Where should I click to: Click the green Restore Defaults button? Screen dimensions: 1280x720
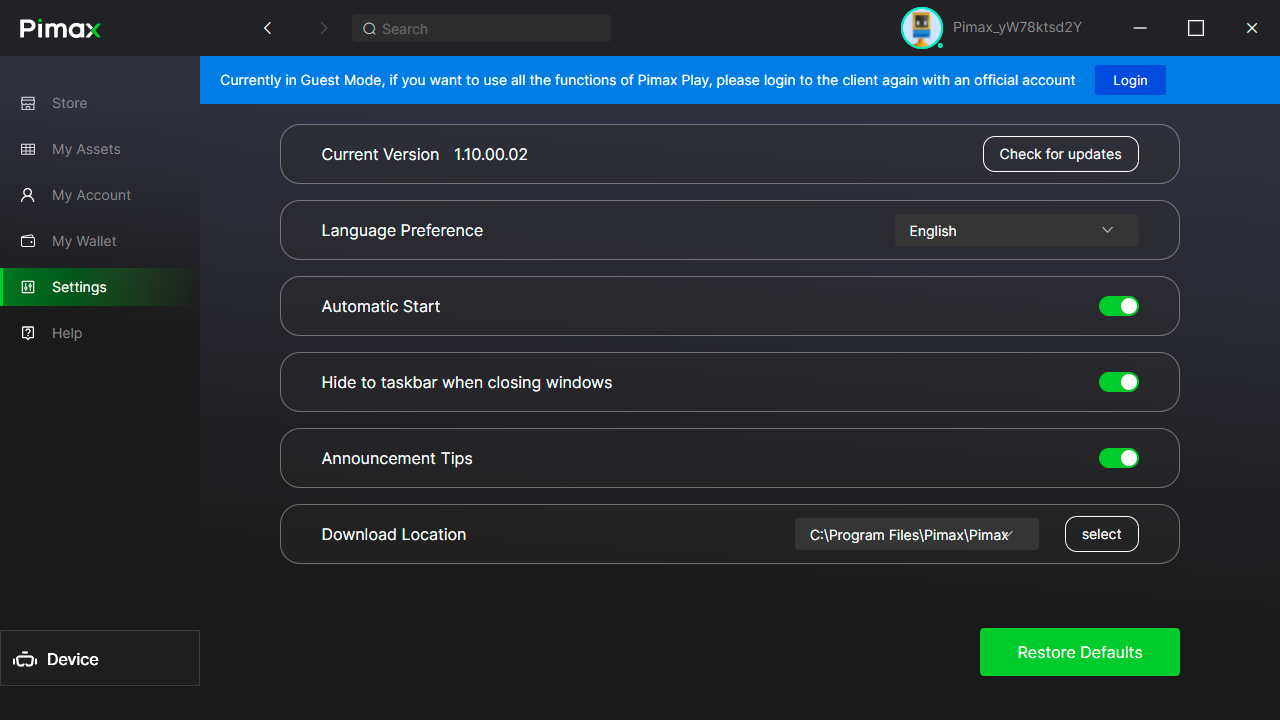pyautogui.click(x=1079, y=652)
